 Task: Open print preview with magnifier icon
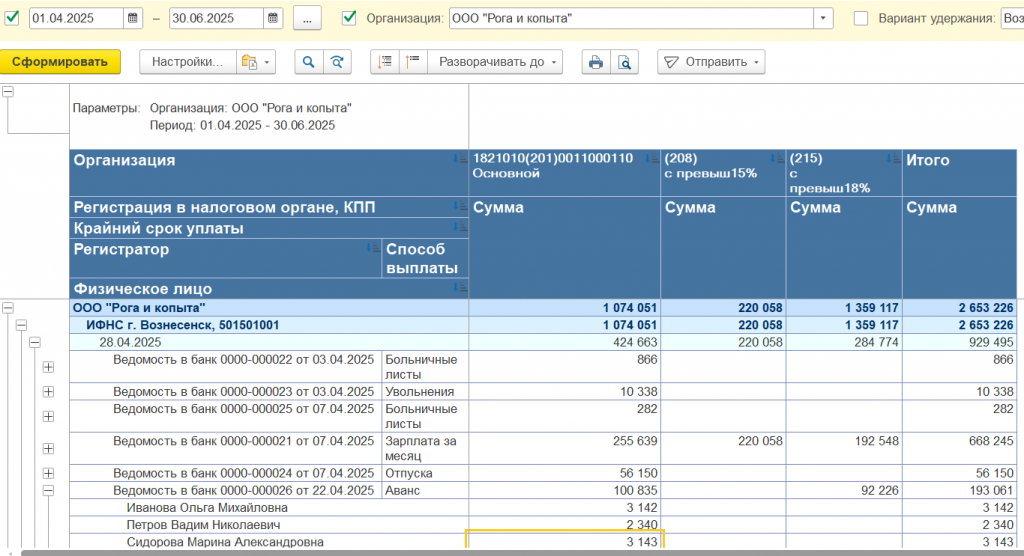(624, 62)
